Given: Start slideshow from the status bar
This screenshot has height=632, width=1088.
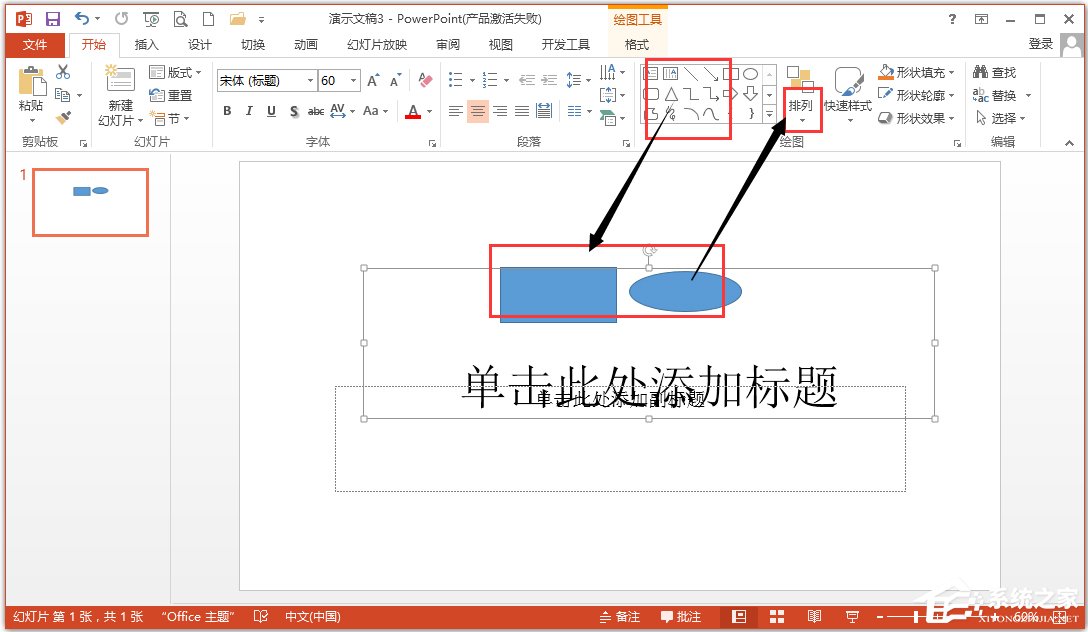Looking at the screenshot, I should tap(852, 617).
